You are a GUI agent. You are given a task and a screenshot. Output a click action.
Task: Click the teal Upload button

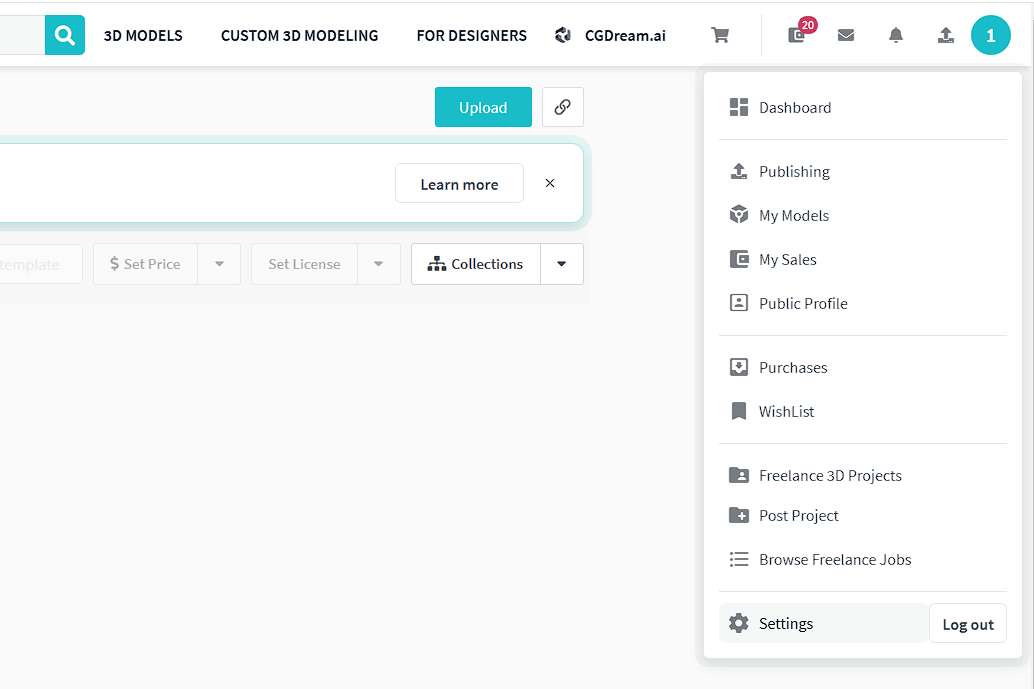coord(483,107)
